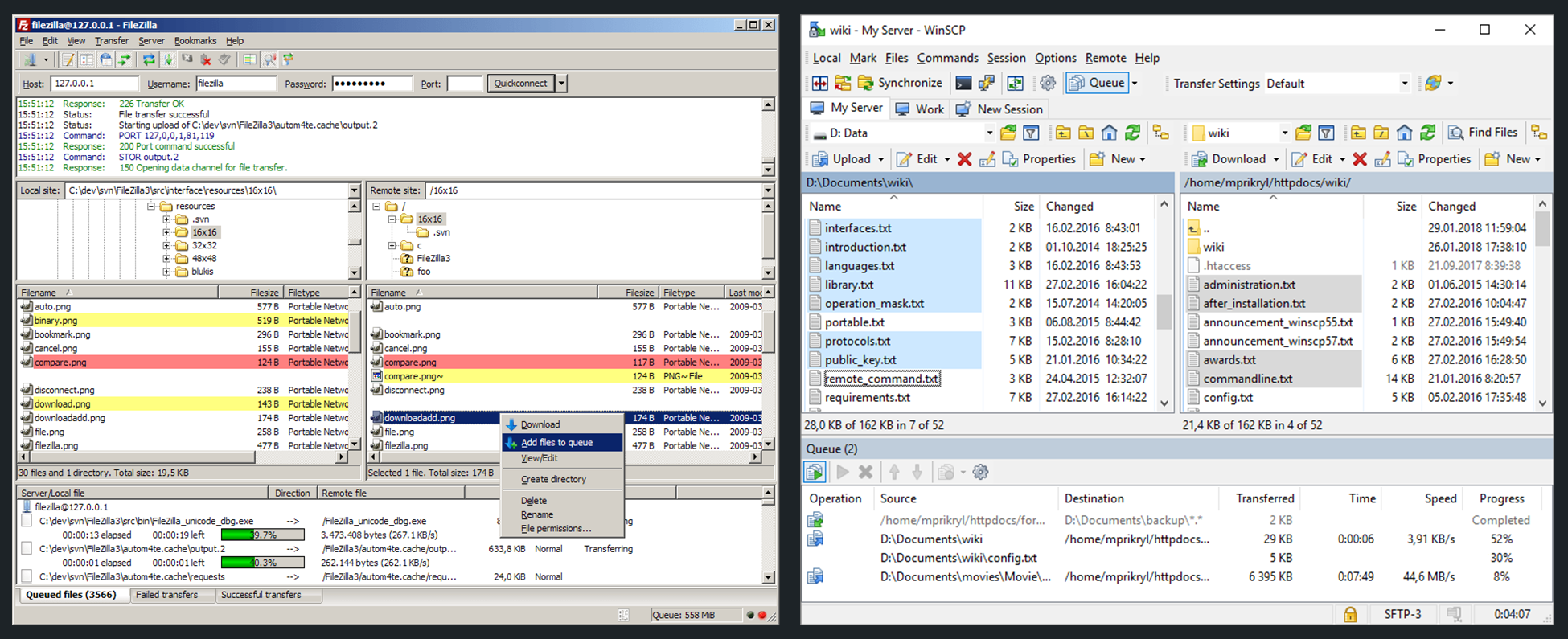Click the FileZilla red X cancel operation icon
The image size is (1568, 639).
pos(206,59)
